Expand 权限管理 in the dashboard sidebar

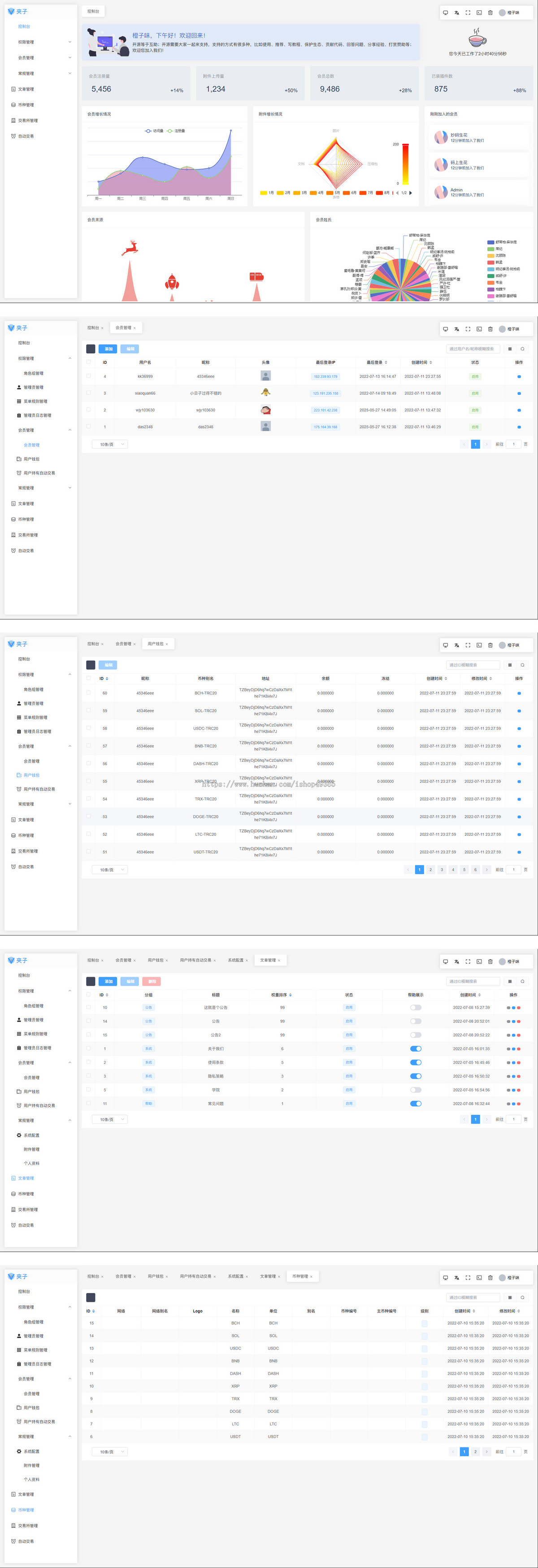(41, 42)
